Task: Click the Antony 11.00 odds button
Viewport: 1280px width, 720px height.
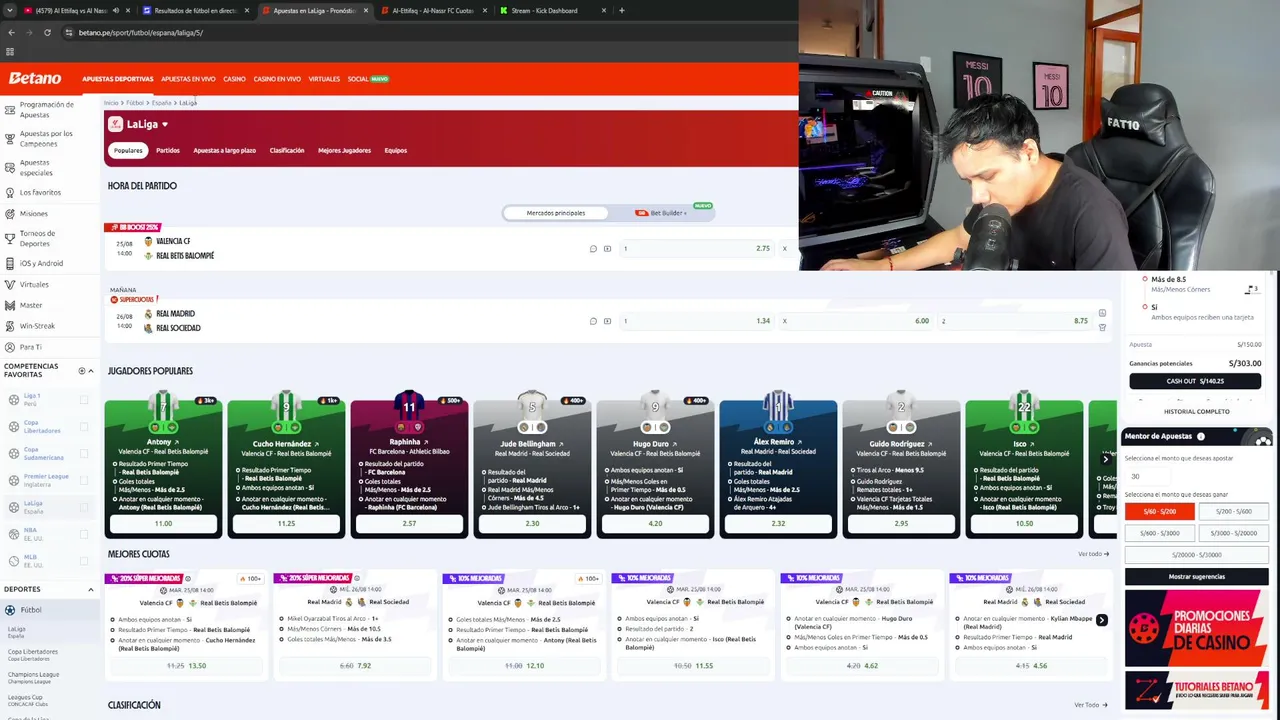Action: pyautogui.click(x=163, y=523)
